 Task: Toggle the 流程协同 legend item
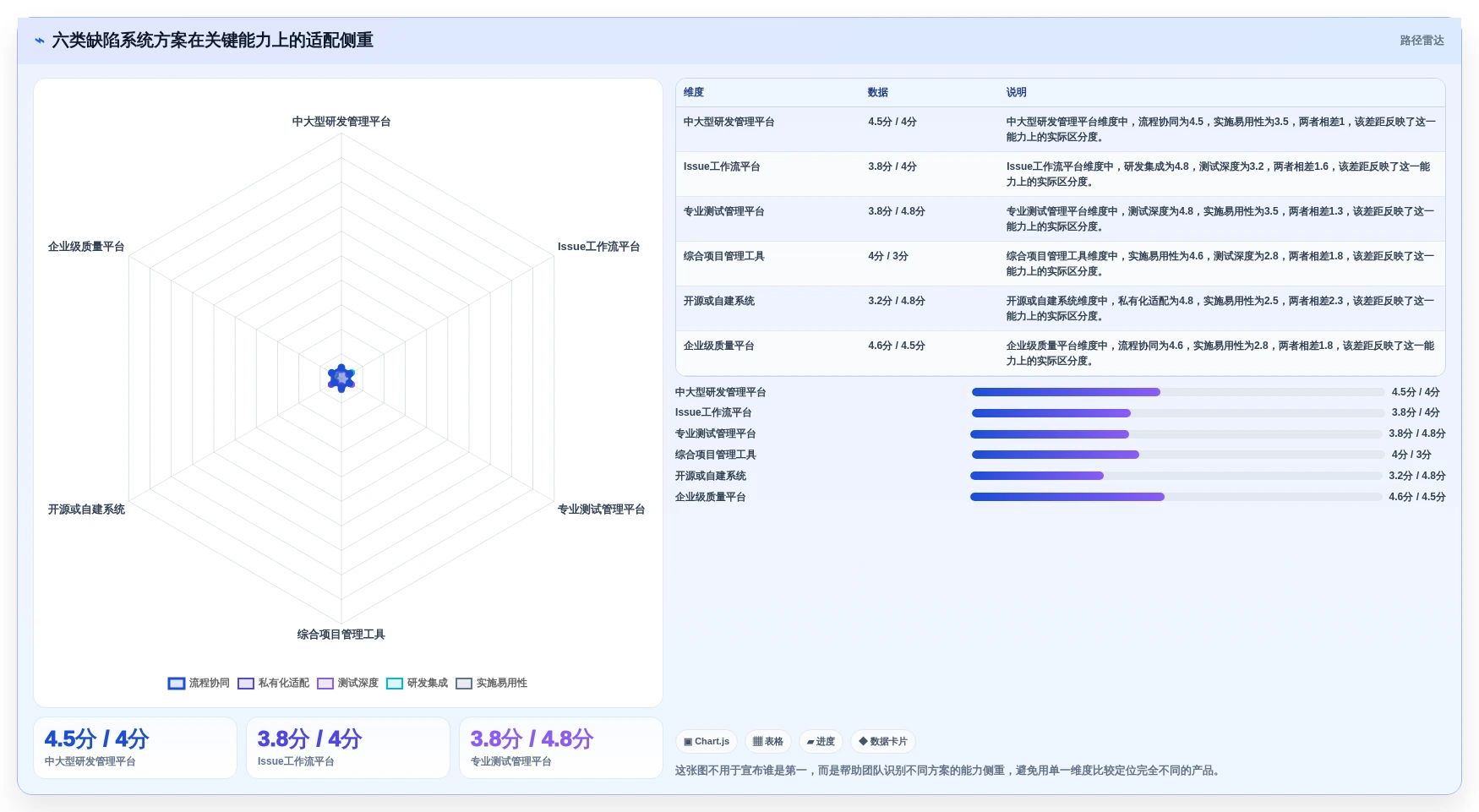coord(199,683)
